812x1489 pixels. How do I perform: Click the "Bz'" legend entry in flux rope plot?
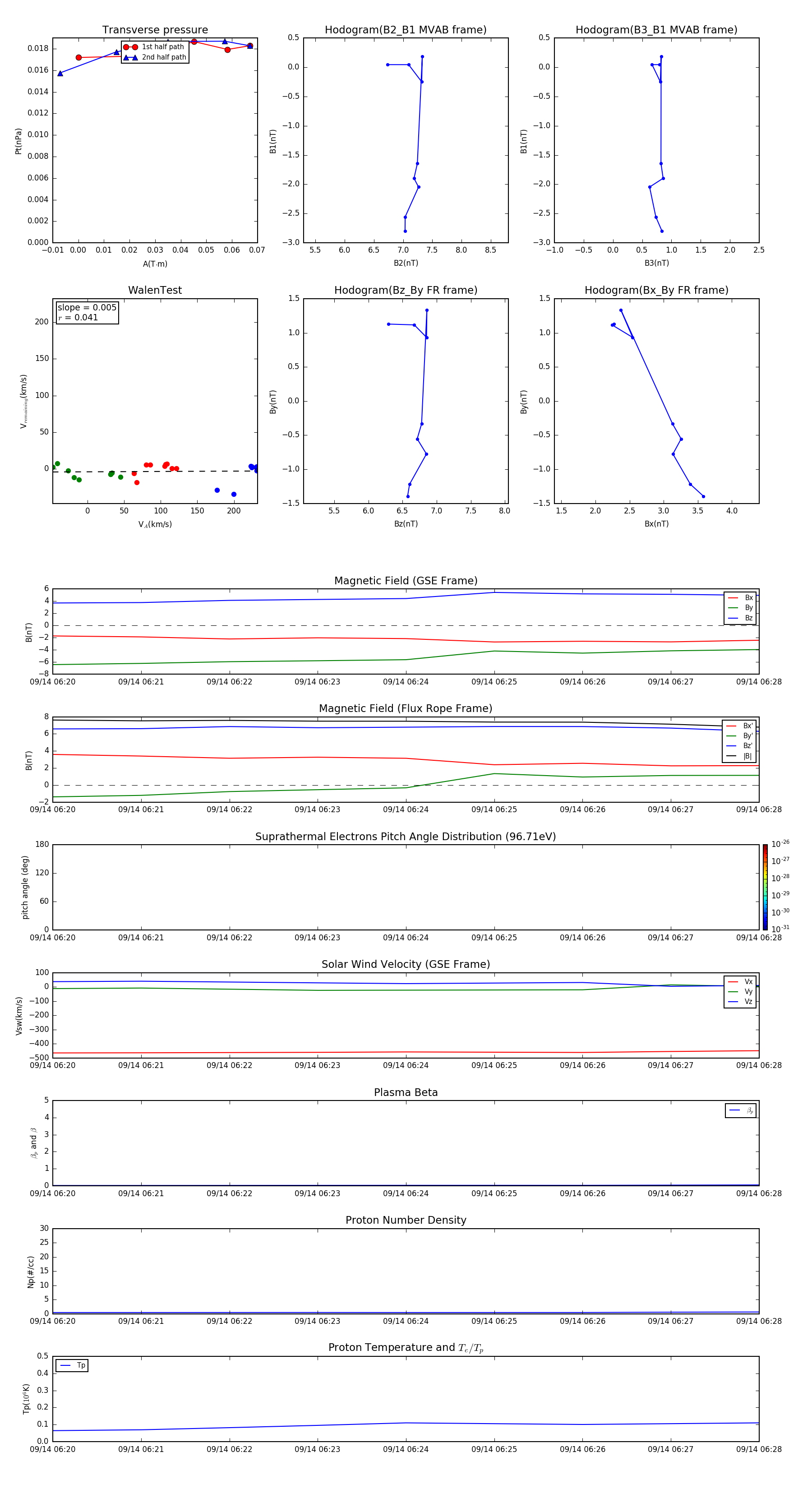(740, 746)
